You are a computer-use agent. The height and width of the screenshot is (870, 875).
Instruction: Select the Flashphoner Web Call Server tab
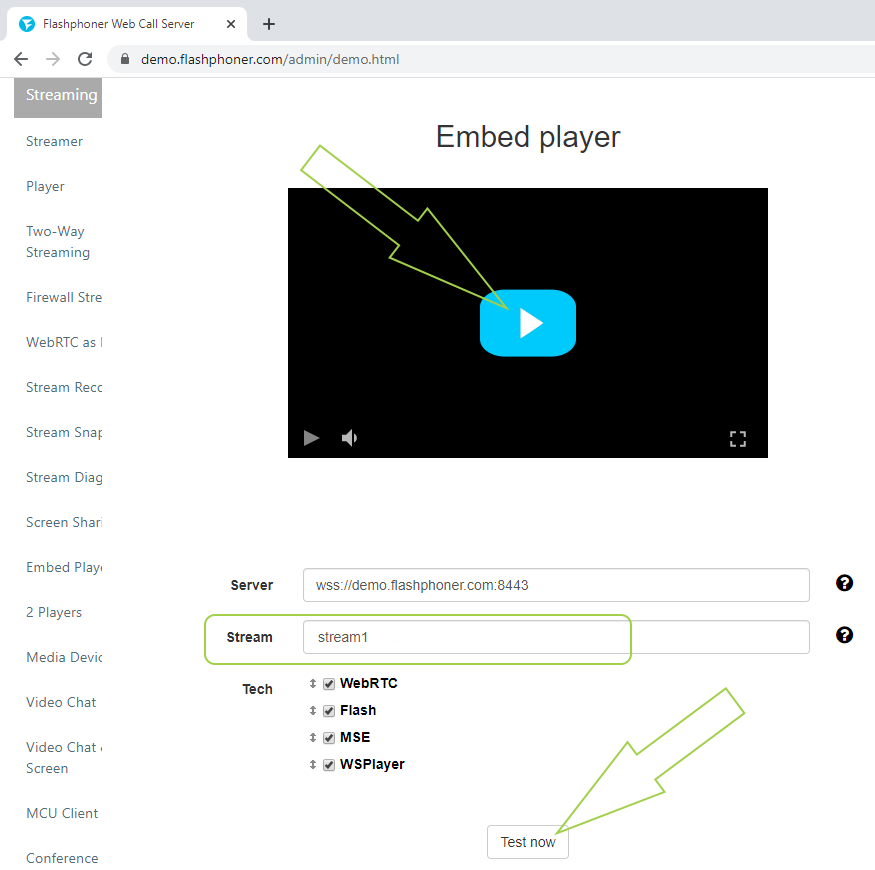point(126,24)
